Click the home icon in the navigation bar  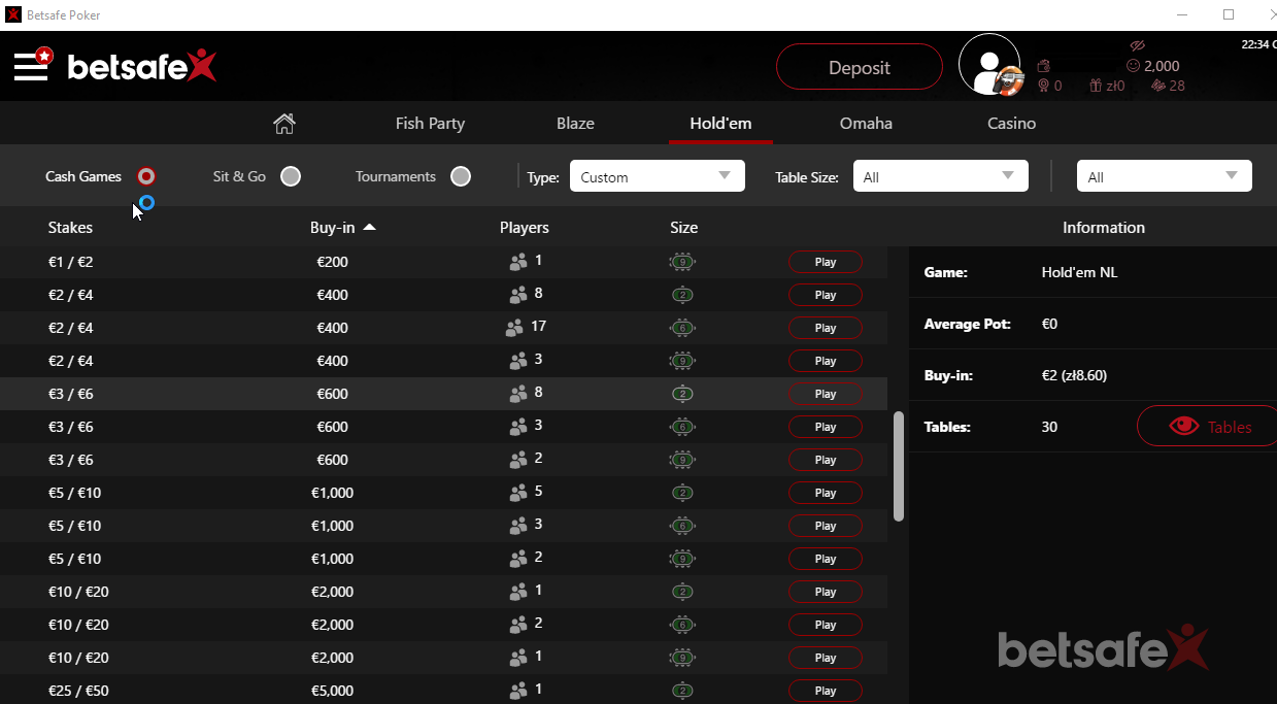tap(284, 122)
